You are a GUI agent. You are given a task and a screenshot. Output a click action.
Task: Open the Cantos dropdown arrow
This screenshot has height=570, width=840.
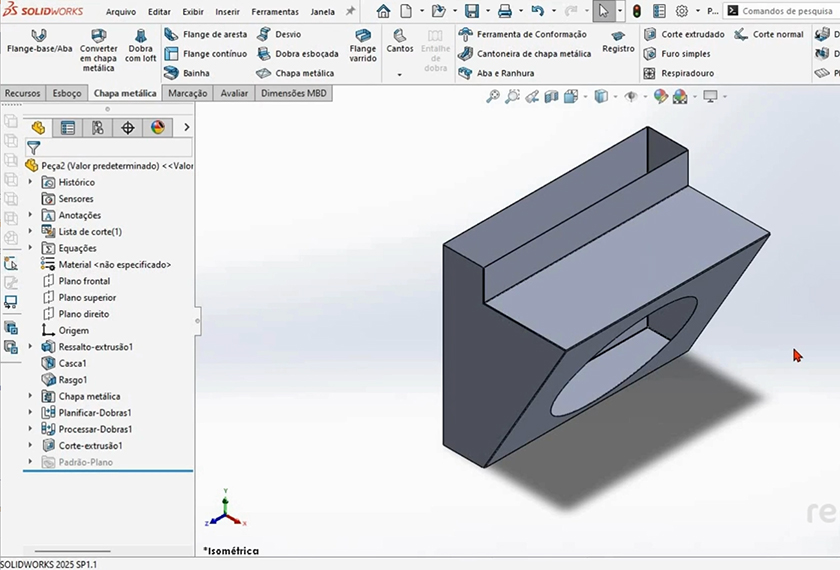[399, 75]
